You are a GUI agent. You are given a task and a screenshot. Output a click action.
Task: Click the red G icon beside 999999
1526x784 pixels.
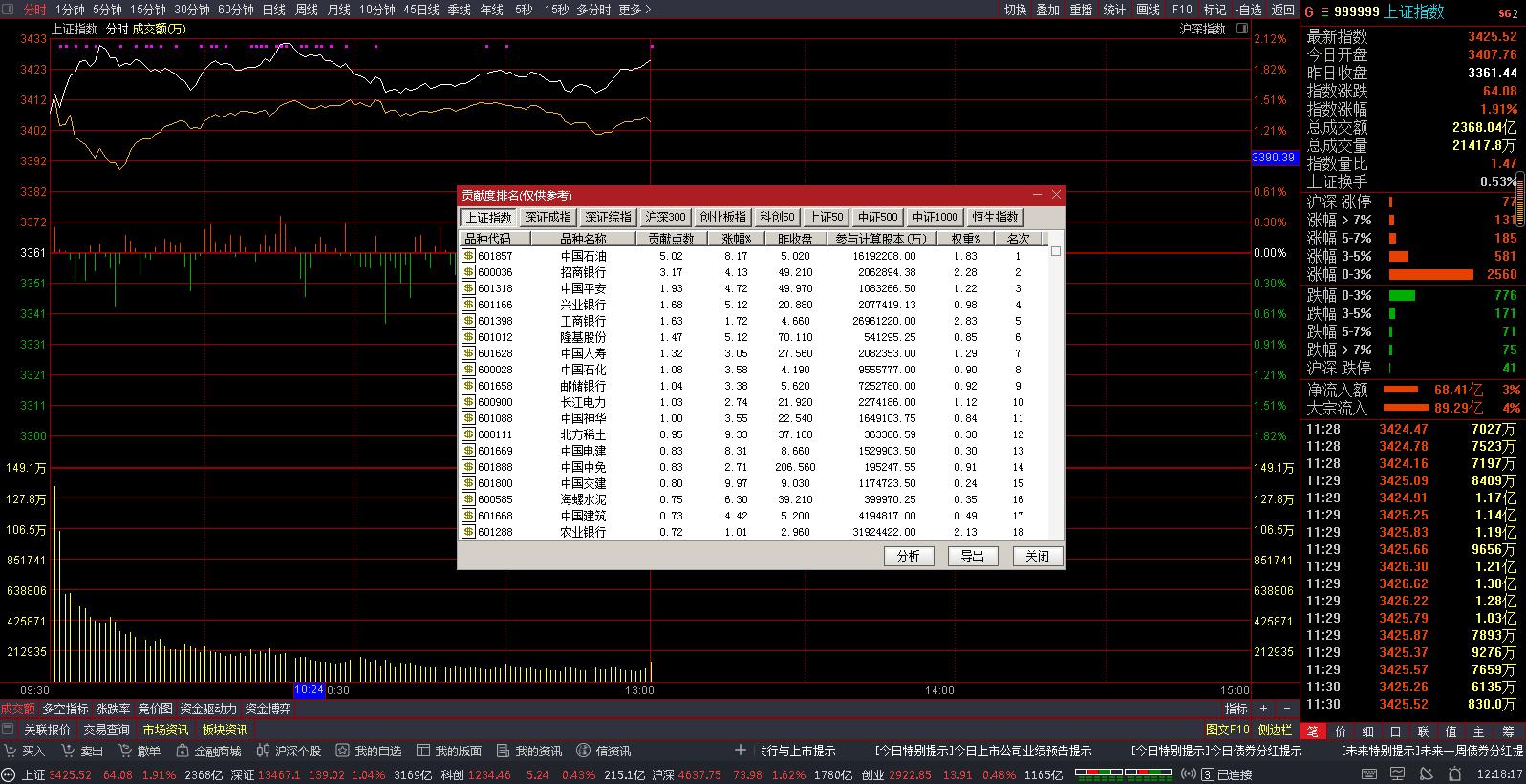(1310, 12)
